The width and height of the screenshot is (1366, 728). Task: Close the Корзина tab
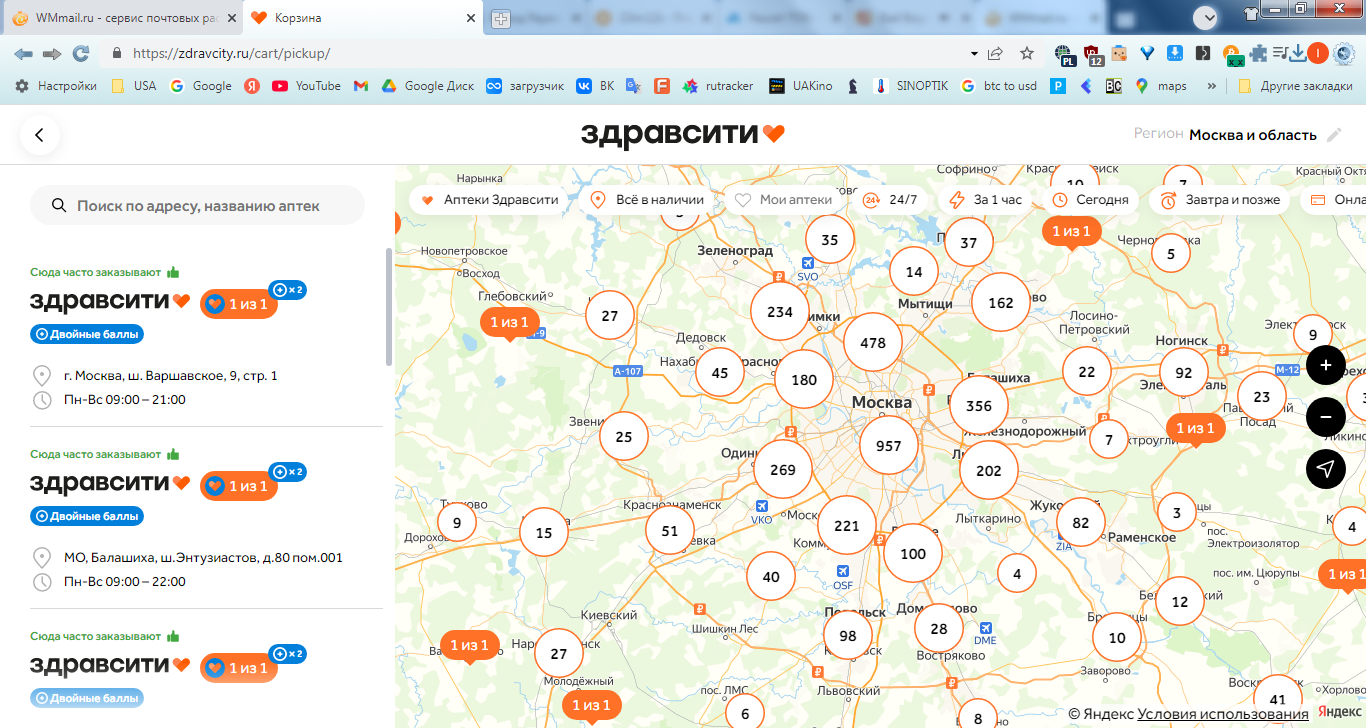point(473,18)
